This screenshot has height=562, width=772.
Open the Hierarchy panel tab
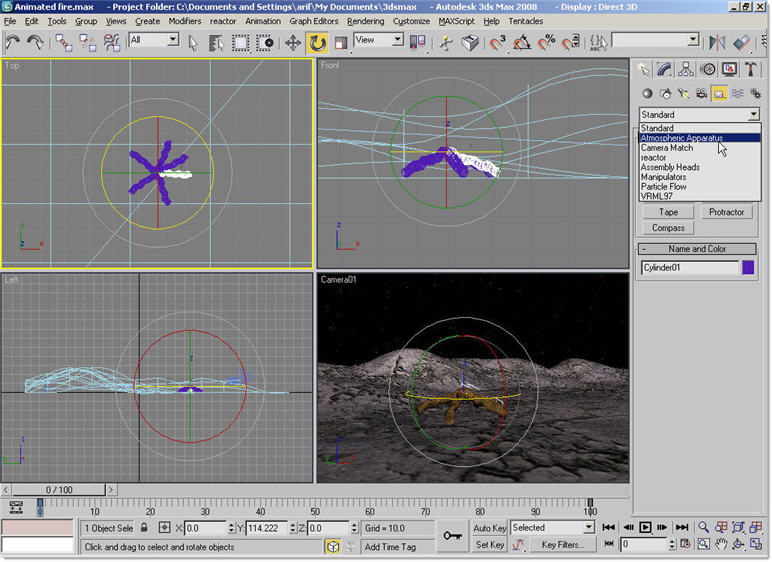(686, 69)
